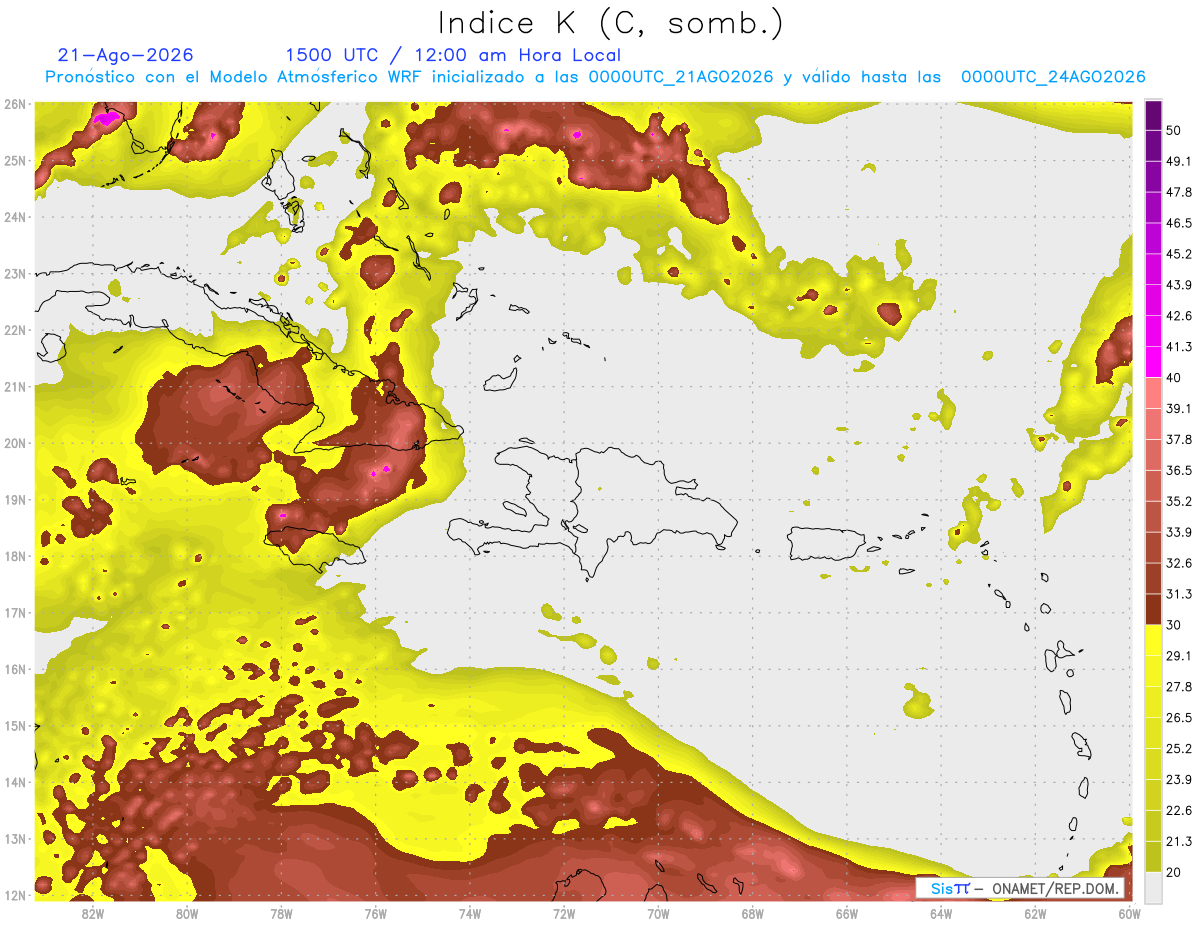
Task: Click the colorbar value '40'
Action: (x=1176, y=378)
